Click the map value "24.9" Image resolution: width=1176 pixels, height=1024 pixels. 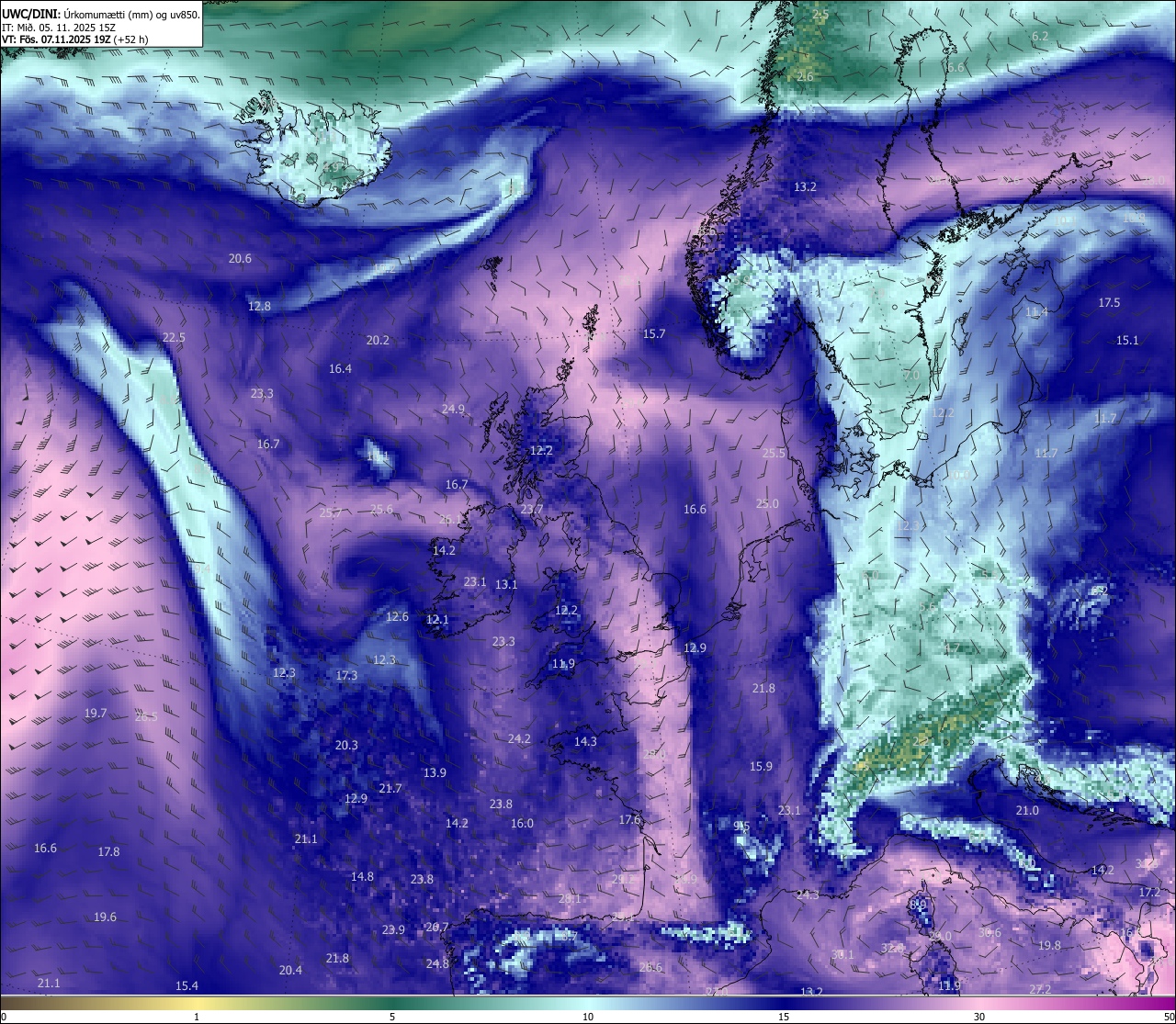453,409
